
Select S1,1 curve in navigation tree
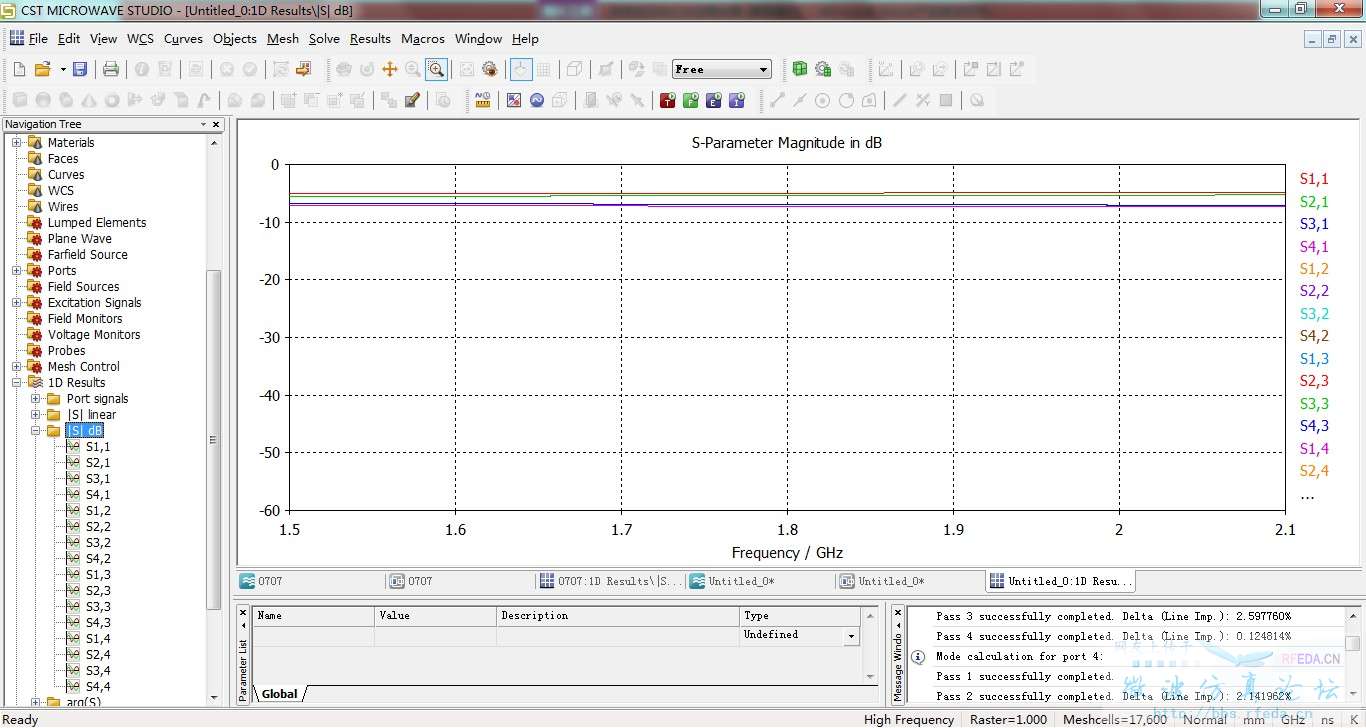pyautogui.click(x=98, y=447)
